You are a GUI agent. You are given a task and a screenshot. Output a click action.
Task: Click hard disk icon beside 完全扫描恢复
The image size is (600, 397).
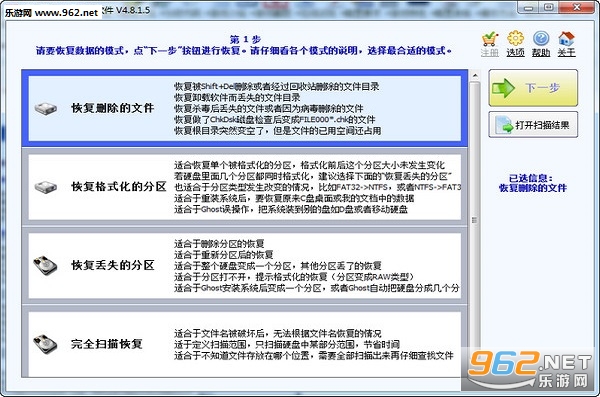pyautogui.click(x=46, y=344)
